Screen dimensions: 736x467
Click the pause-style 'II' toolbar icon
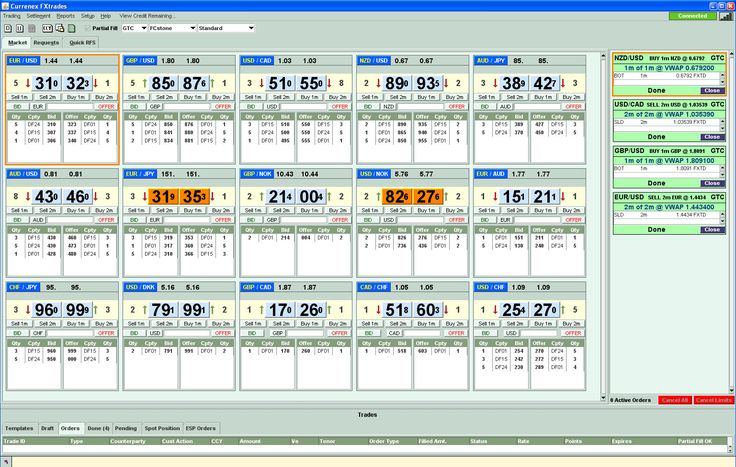pos(20,29)
